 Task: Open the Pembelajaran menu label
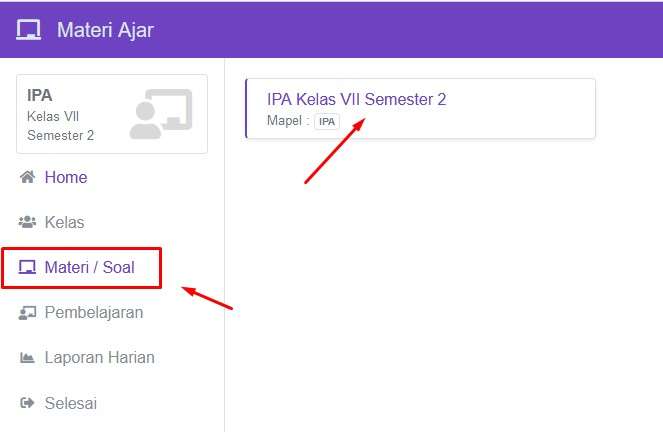pos(94,312)
